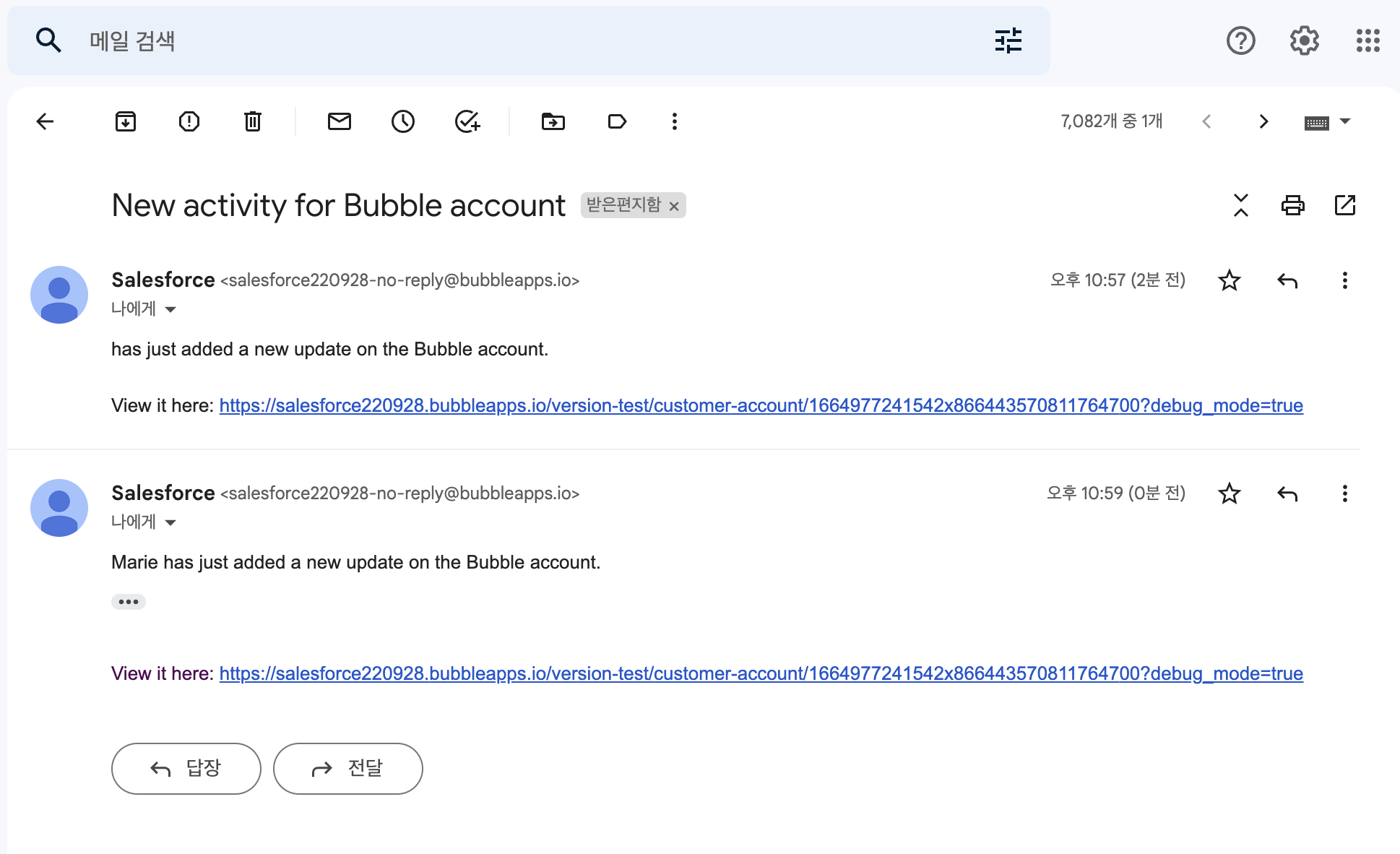Open the Labels icon in toolbar
The width and height of the screenshot is (1400, 854).
coord(617,121)
